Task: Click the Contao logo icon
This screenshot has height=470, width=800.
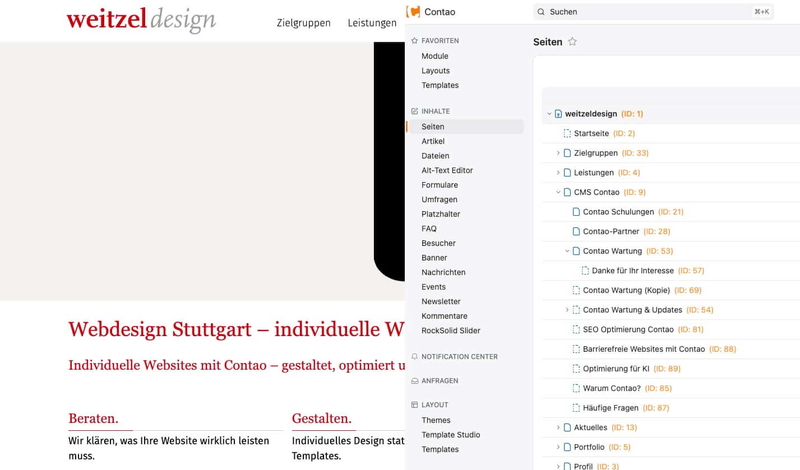Action: coord(413,12)
